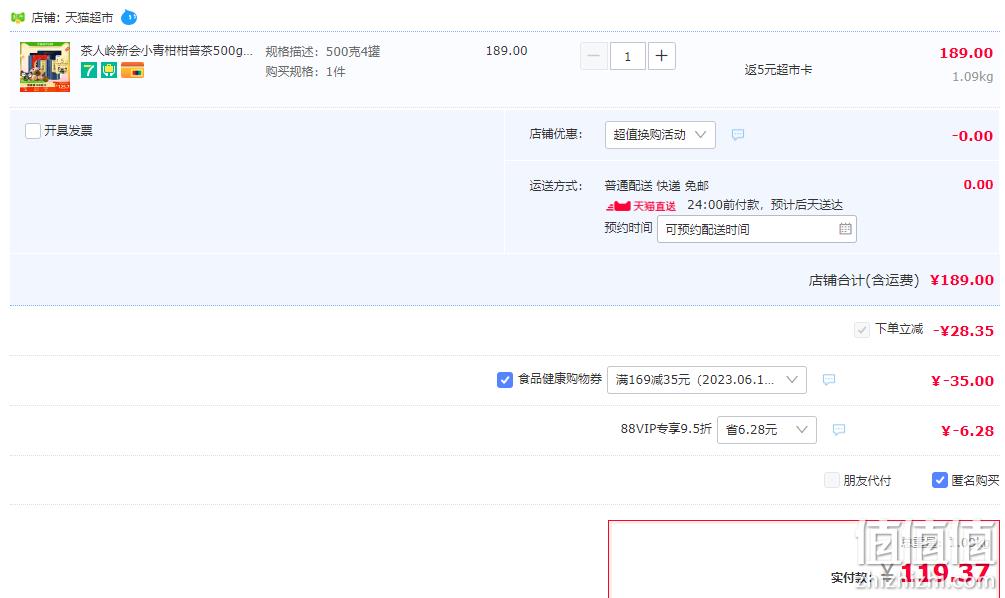Open the calendar icon in delivery time

(x=845, y=229)
